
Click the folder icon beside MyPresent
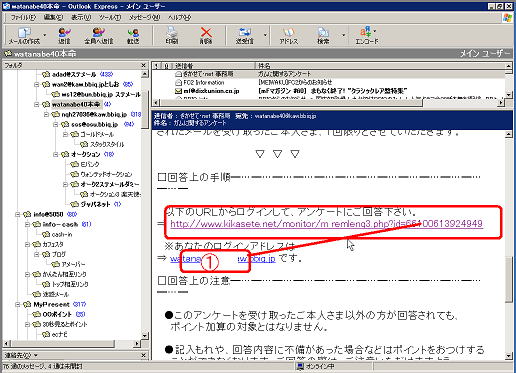27,304
